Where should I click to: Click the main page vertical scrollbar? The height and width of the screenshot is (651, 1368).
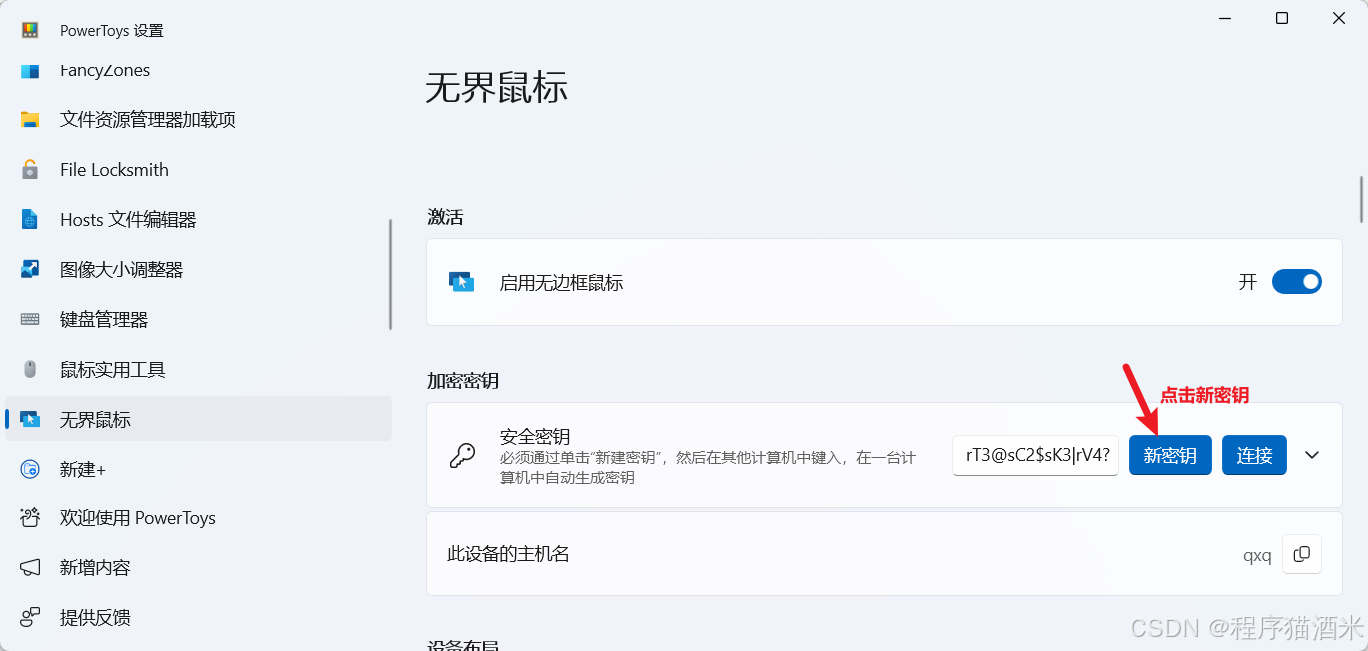tap(1361, 200)
